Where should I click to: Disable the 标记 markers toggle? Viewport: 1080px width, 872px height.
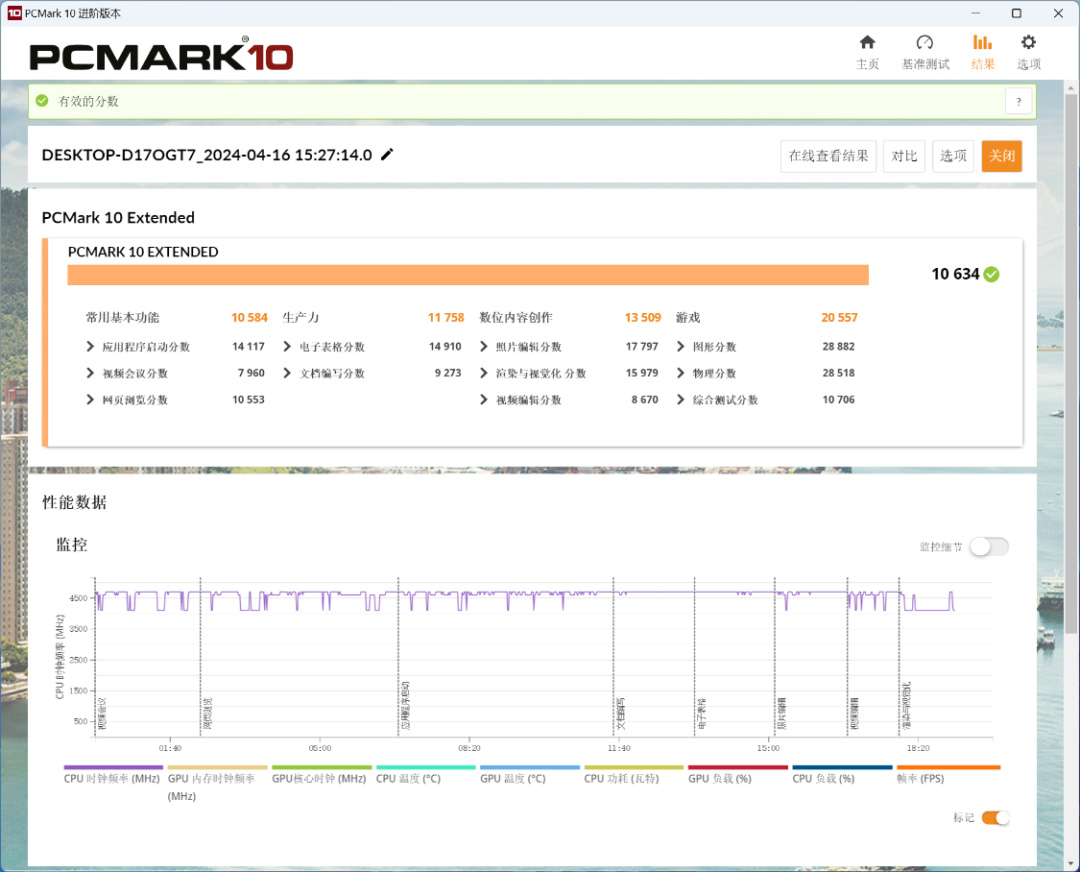pos(995,818)
